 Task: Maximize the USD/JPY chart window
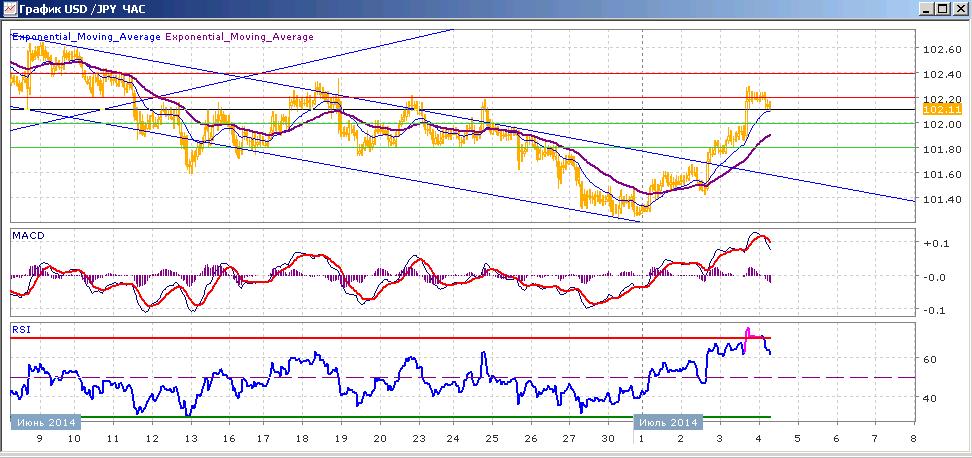click(942, 9)
